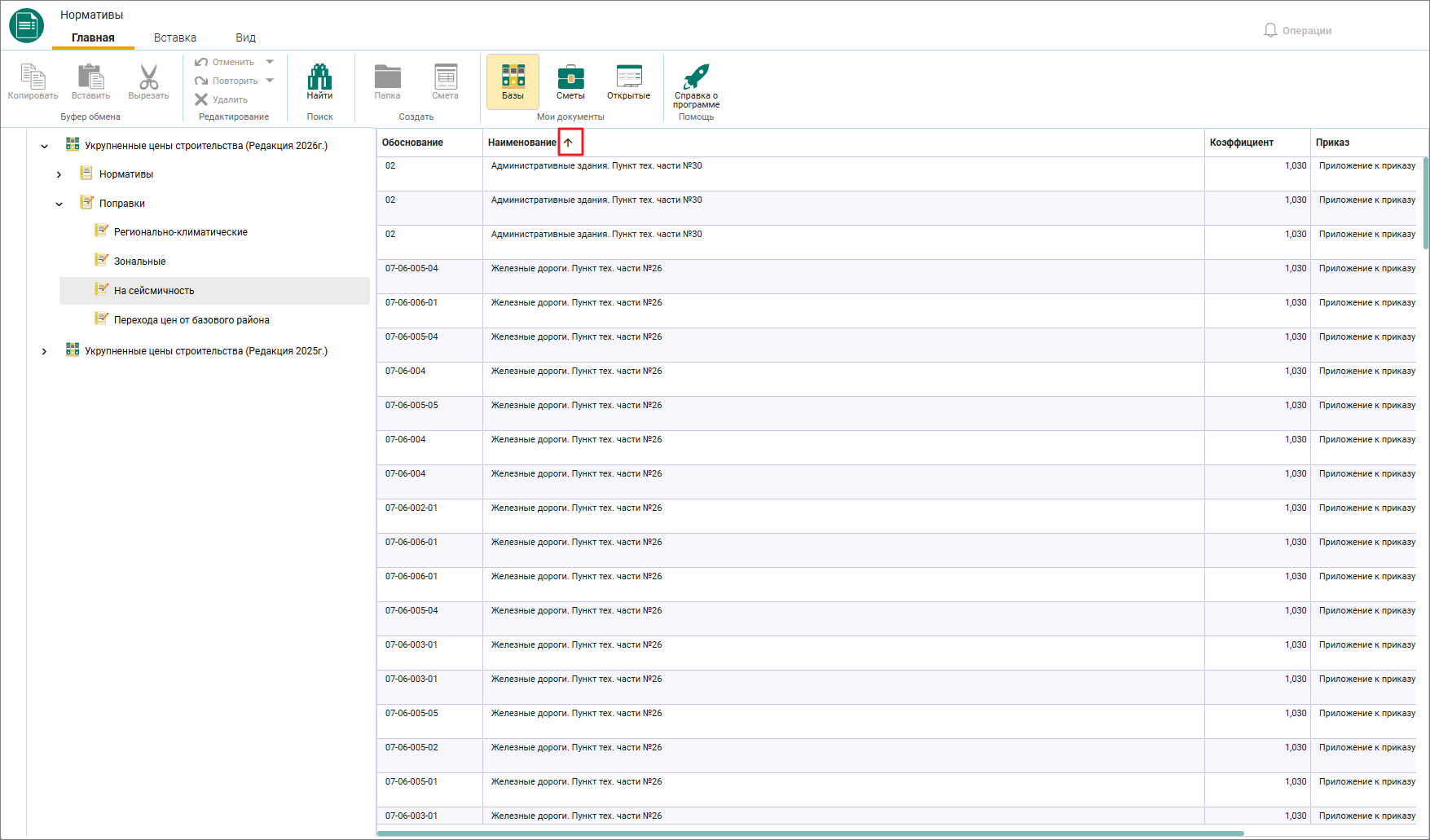Toggle sort arrow on Наименование column

coord(569,143)
